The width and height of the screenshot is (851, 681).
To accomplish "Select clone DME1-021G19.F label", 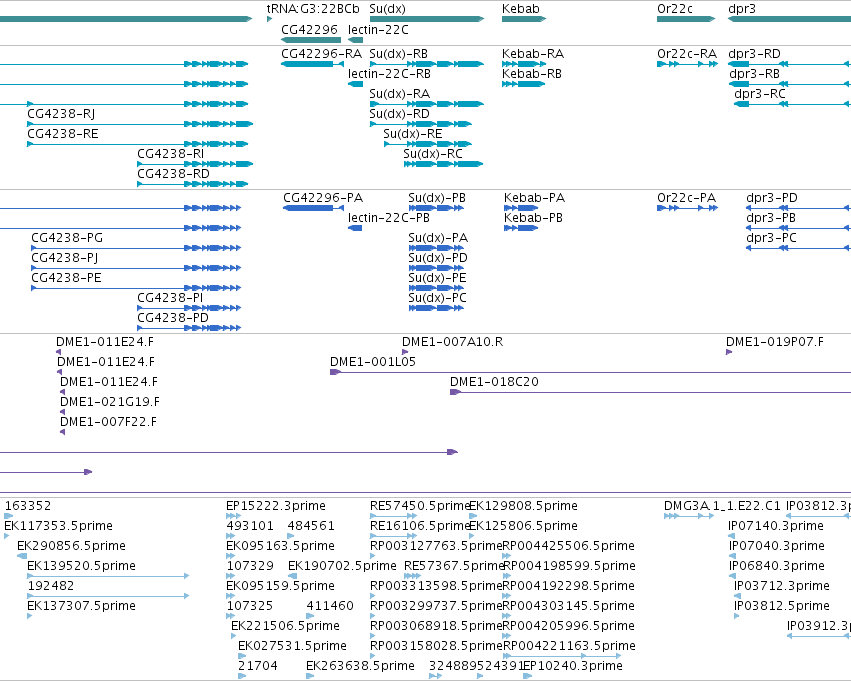I will [110, 402].
